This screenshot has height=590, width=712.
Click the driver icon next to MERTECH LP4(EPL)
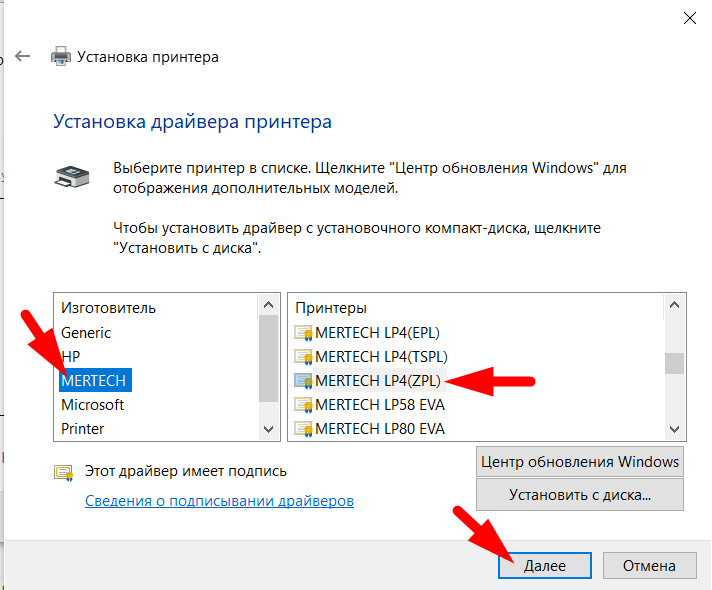(x=303, y=332)
